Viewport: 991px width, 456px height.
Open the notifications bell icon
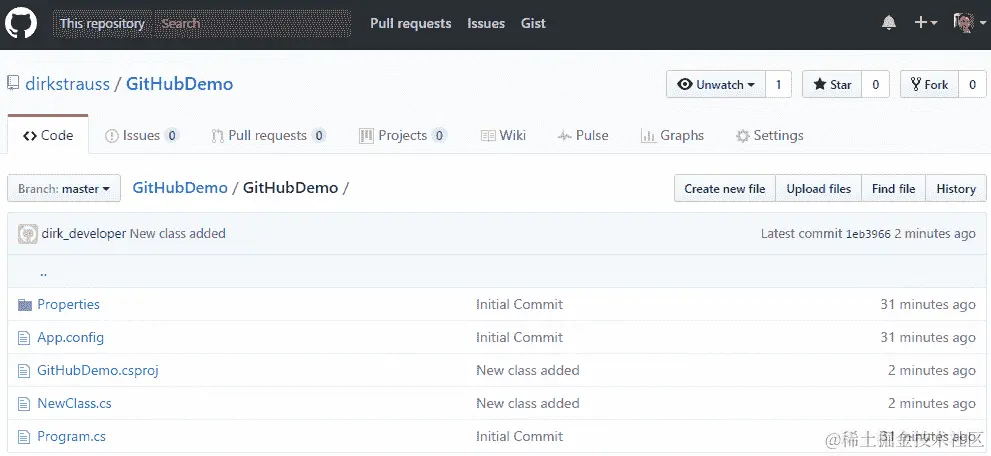[889, 23]
